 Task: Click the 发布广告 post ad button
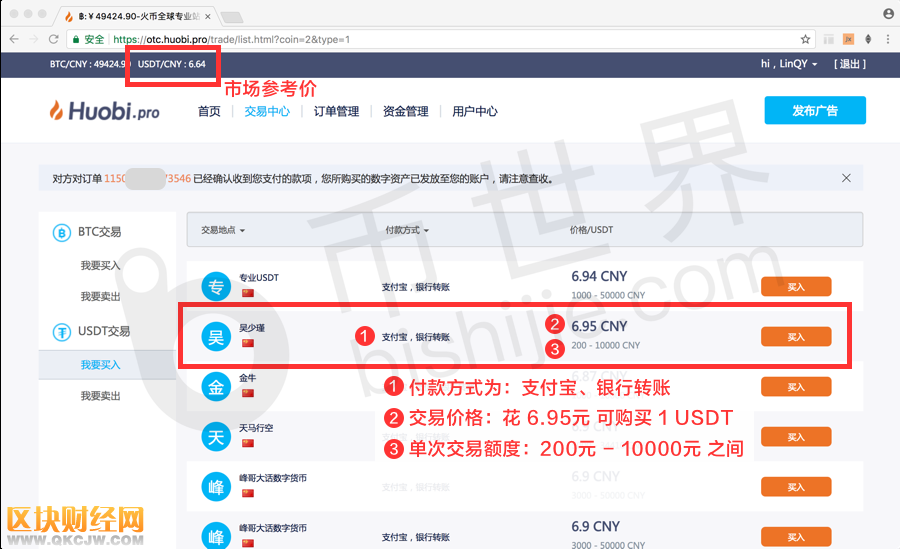[x=815, y=110]
